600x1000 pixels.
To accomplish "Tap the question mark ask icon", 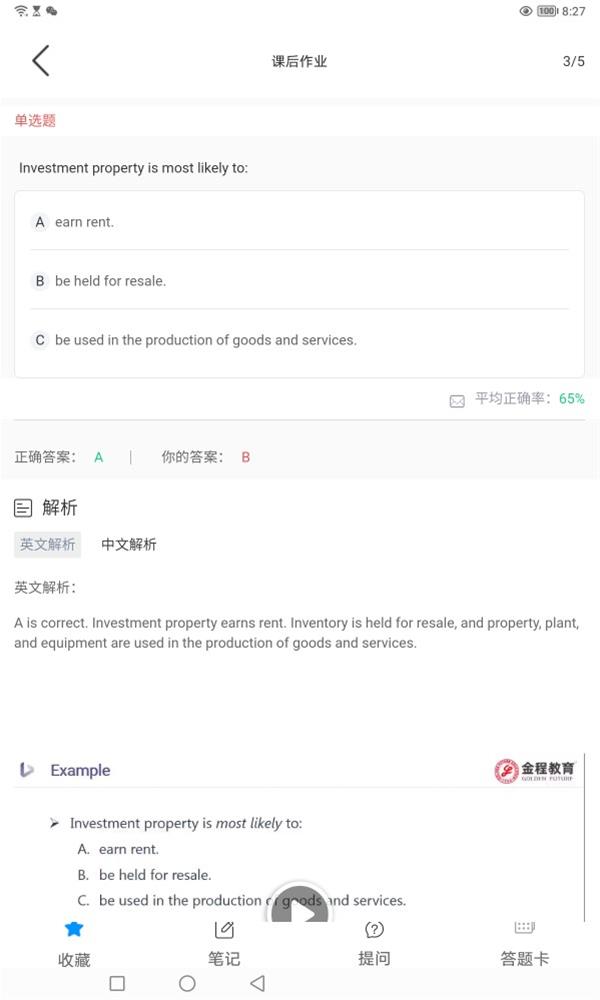I will coord(374,930).
